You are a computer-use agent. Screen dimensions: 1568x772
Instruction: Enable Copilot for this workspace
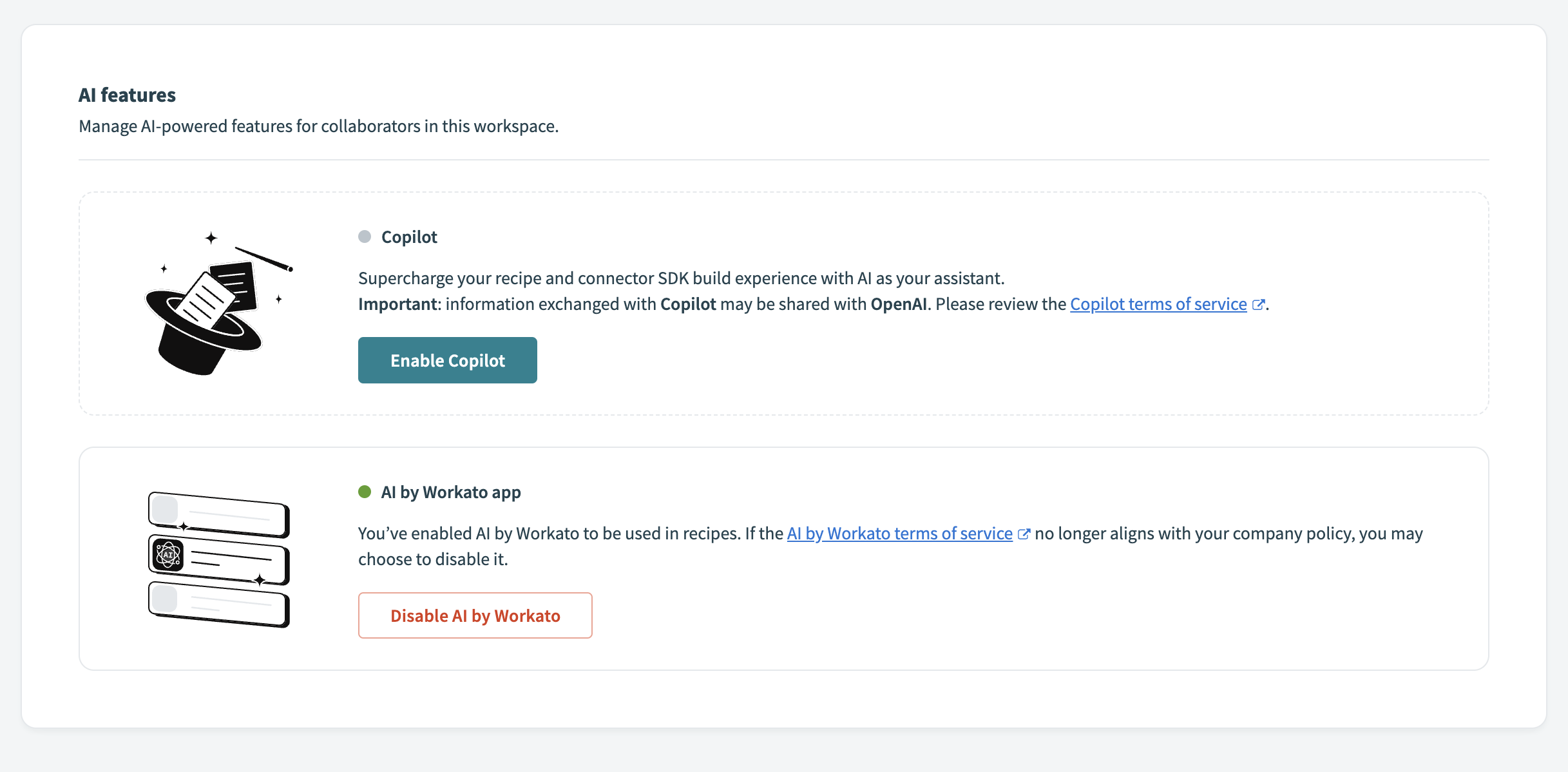point(447,360)
